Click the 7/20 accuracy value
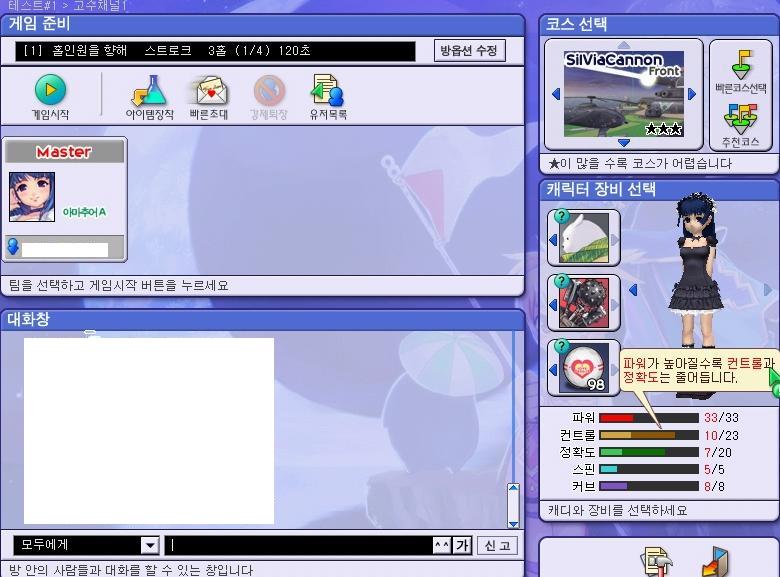Screen dimensions: 780x577 coord(718,453)
